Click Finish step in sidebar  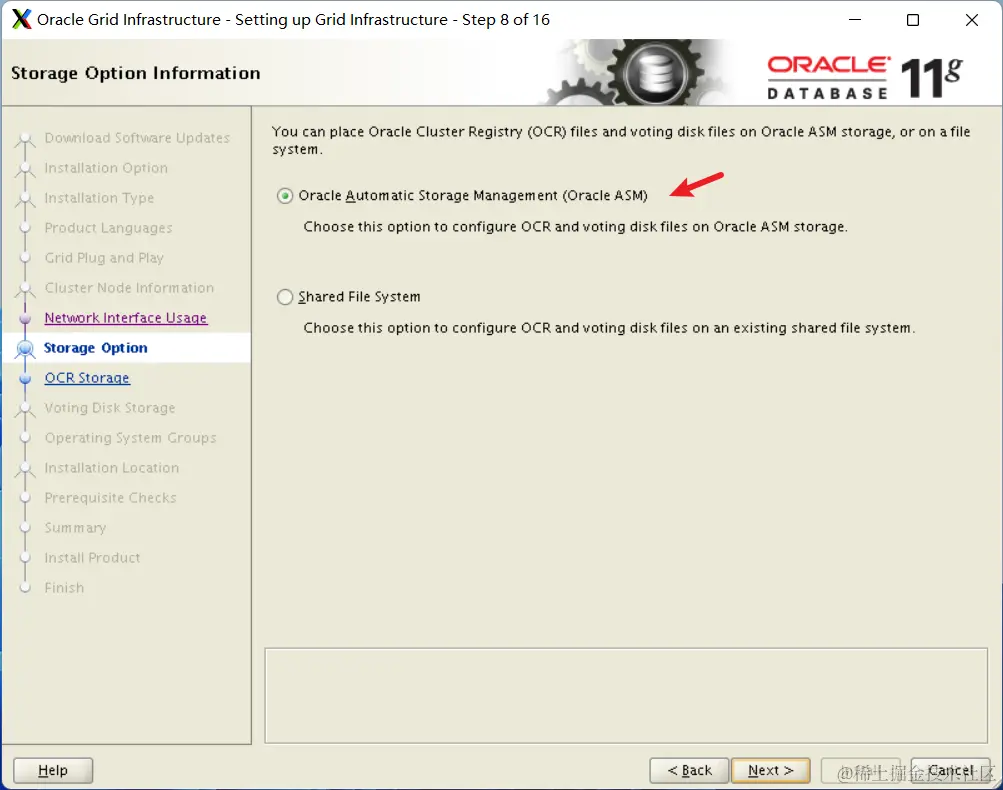coord(64,588)
